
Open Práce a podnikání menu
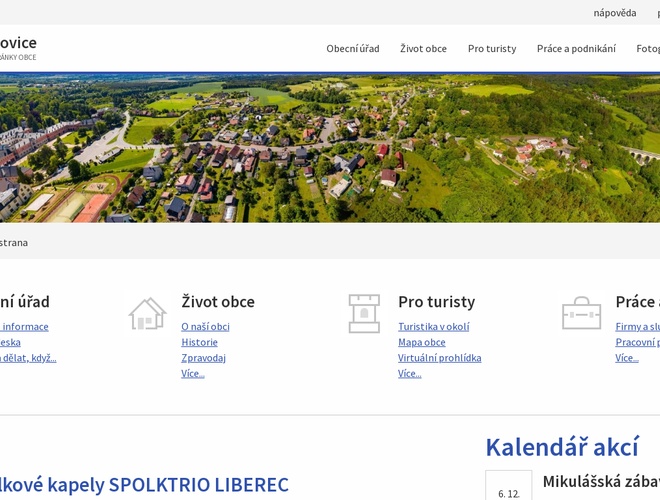pyautogui.click(x=576, y=48)
